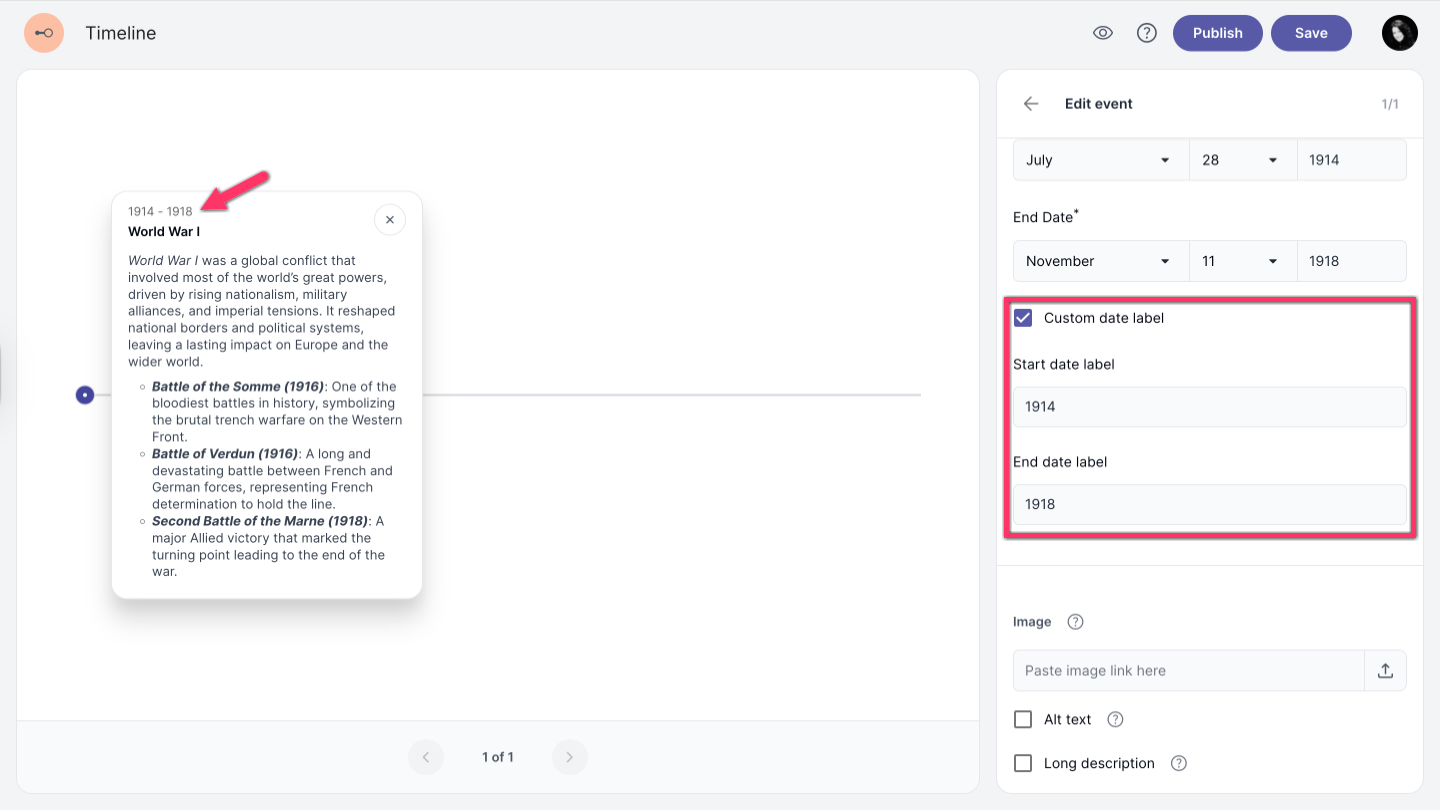The width and height of the screenshot is (1440, 810).
Task: Click the image upload icon
Action: (1385, 671)
